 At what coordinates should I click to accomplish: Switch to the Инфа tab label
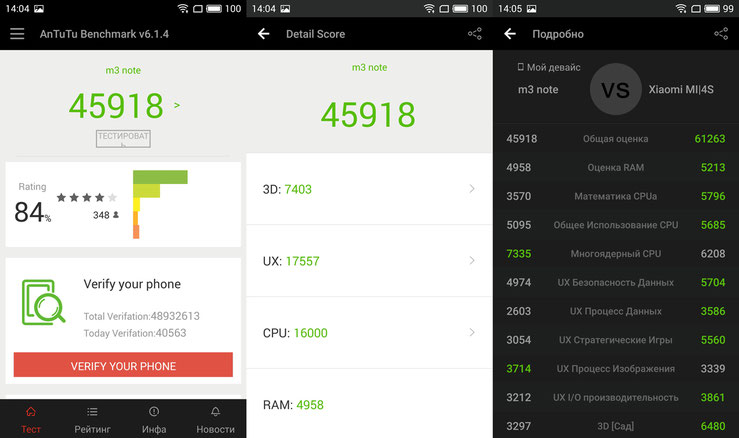(154, 430)
